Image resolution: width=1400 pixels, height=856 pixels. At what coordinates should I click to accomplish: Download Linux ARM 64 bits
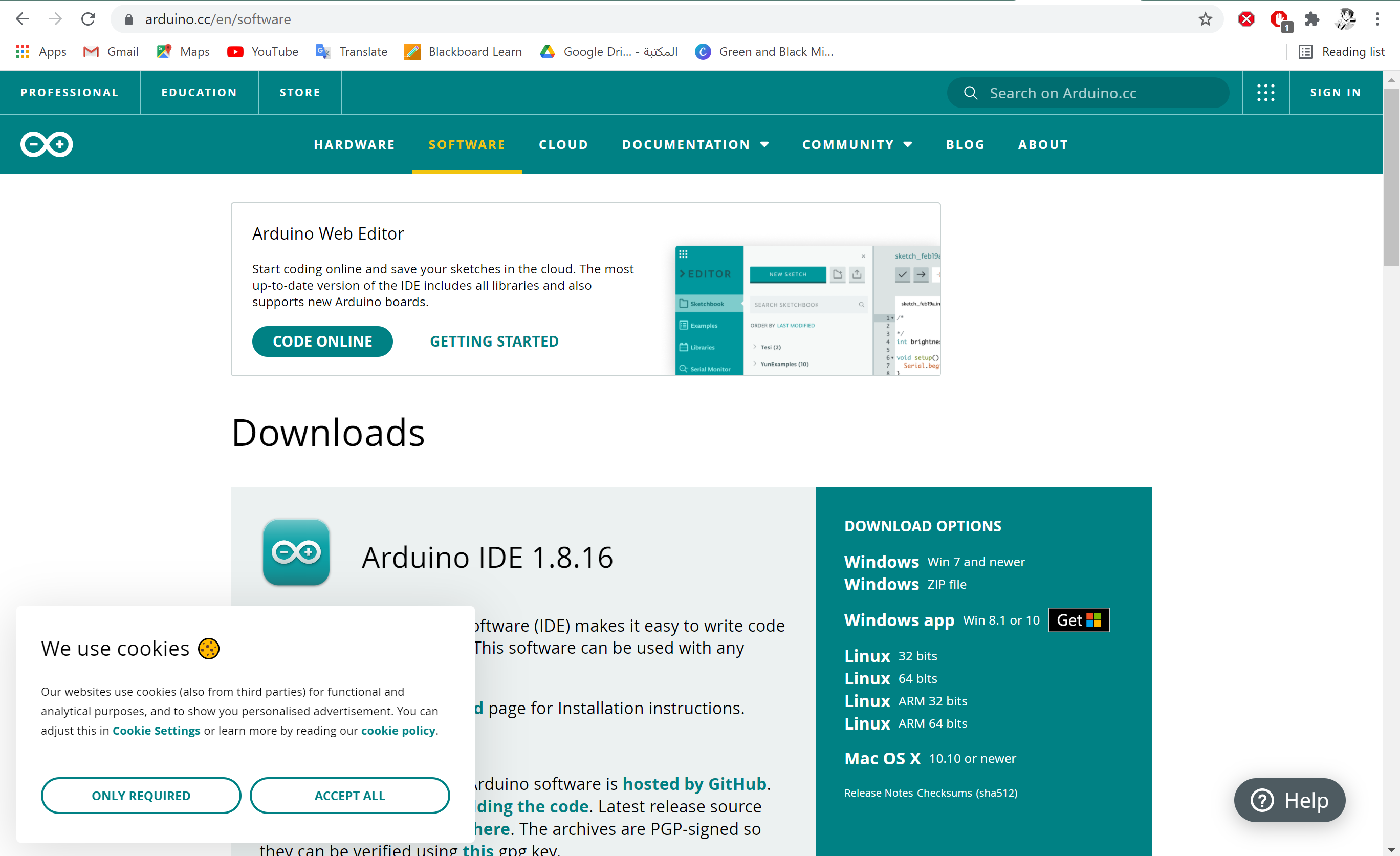pyautogui.click(x=906, y=723)
